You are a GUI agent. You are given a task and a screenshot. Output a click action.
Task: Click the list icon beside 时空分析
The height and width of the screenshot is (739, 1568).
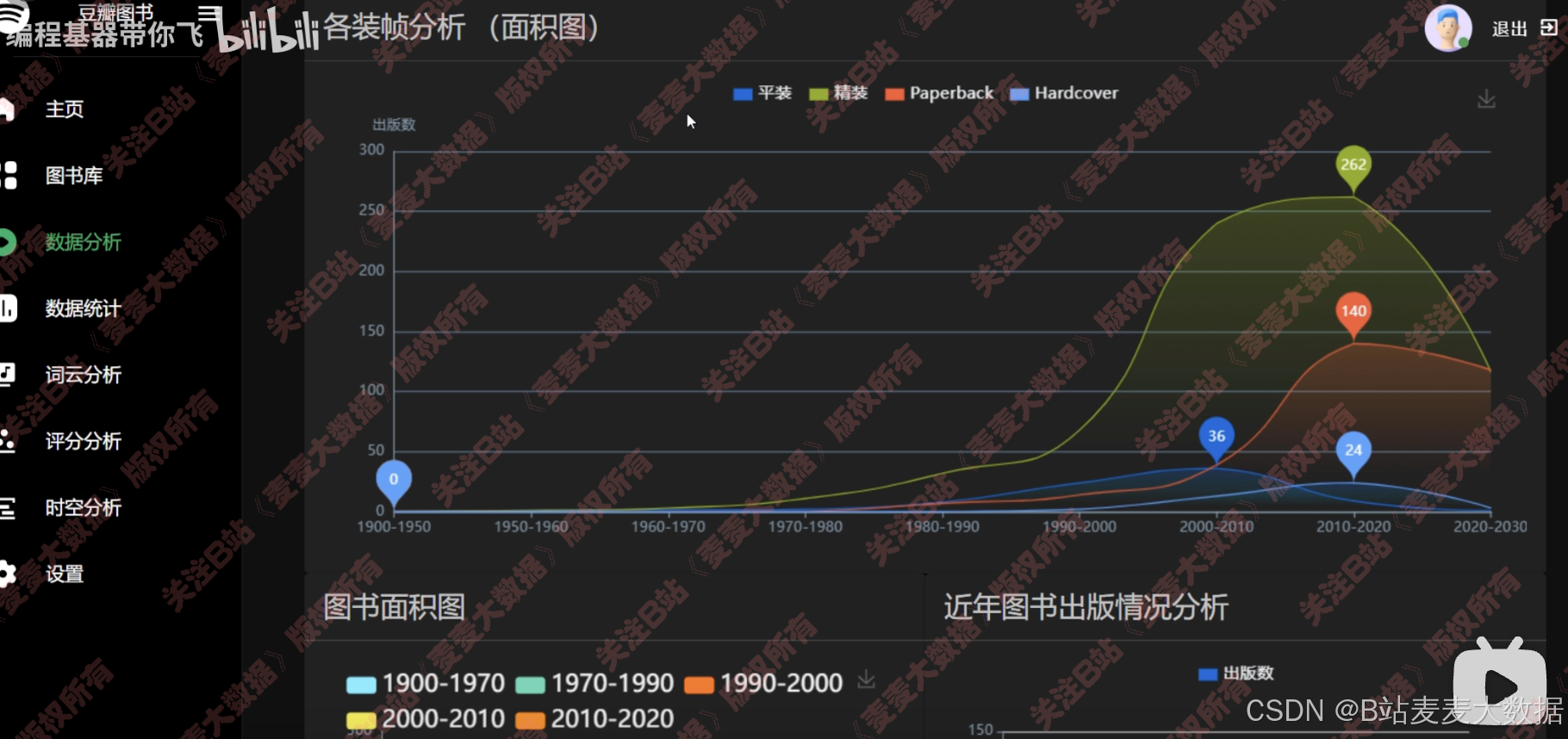pyautogui.click(x=8, y=507)
